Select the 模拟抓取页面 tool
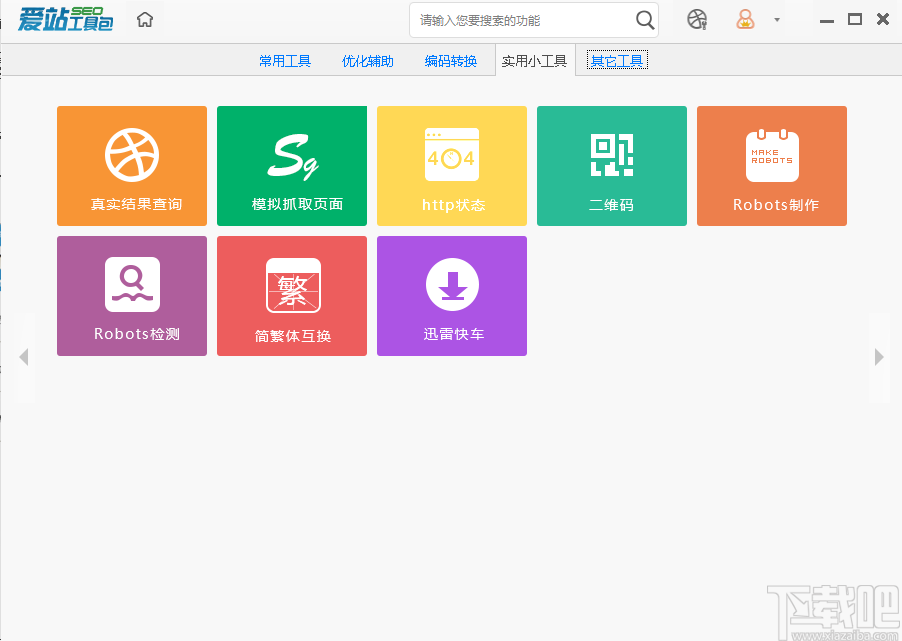The width and height of the screenshot is (902, 641). pyautogui.click(x=291, y=165)
